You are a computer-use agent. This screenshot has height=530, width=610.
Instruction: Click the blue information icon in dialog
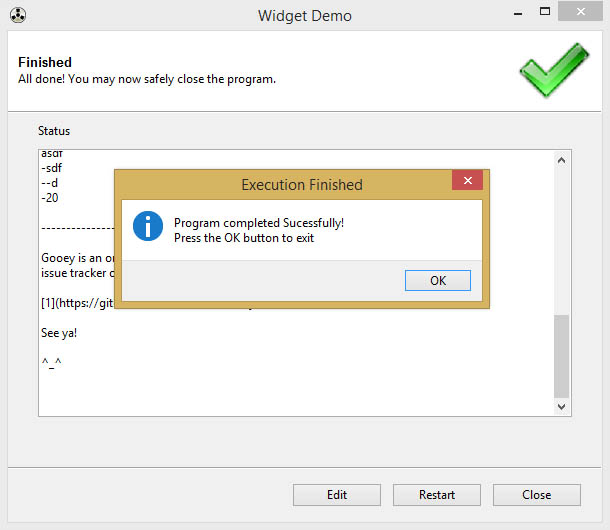click(148, 226)
